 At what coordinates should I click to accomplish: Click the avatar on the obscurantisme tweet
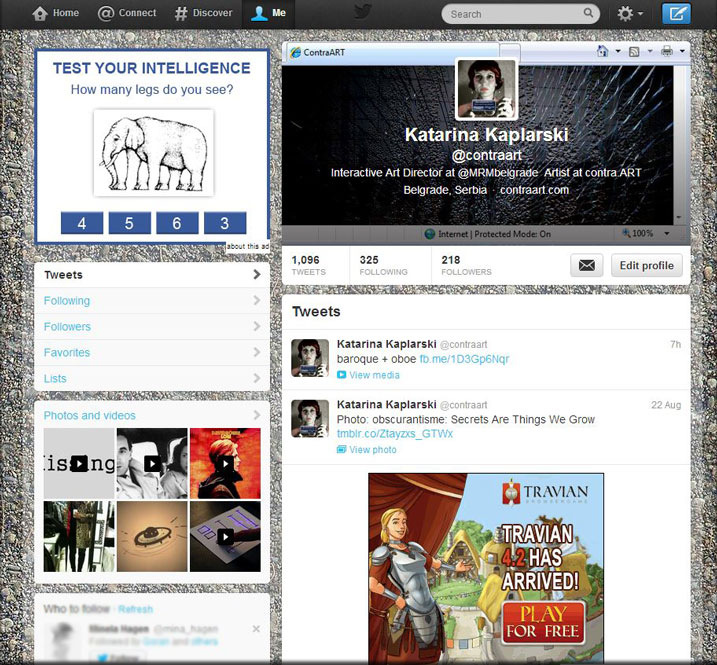click(310, 418)
